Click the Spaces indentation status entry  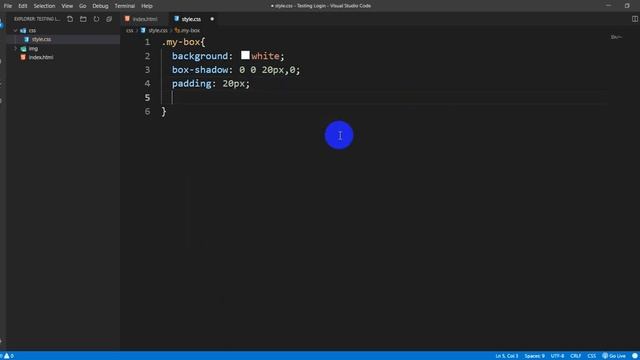point(534,356)
